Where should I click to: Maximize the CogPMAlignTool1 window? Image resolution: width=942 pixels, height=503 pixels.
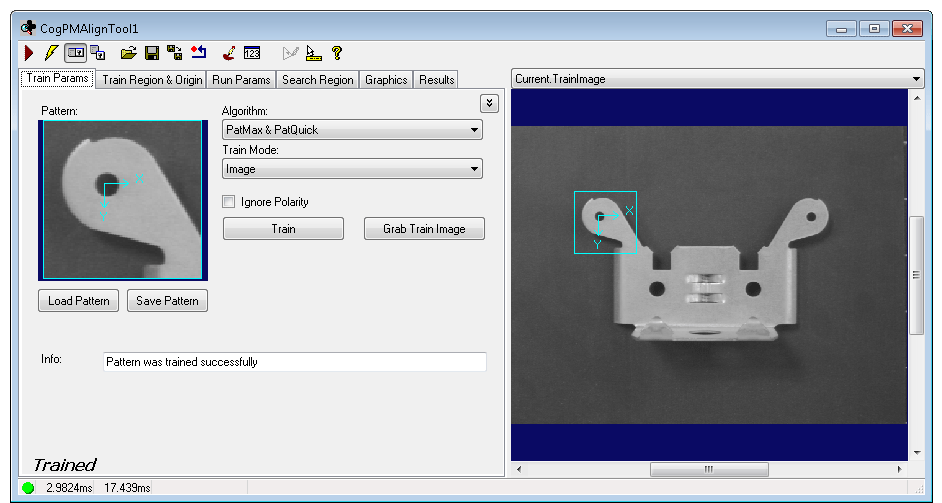tap(874, 29)
